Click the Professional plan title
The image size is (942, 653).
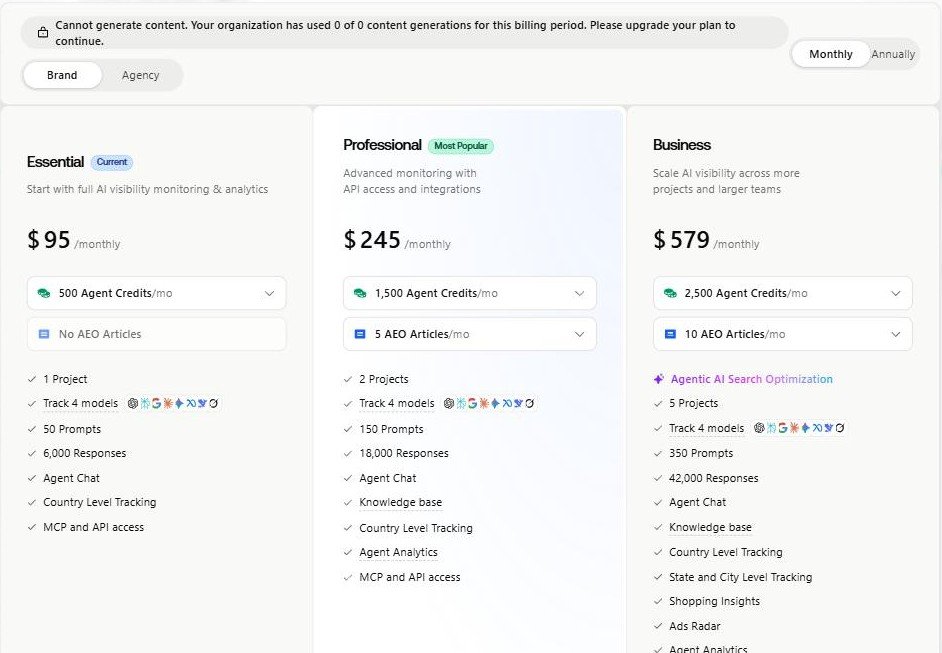pyautogui.click(x=382, y=145)
